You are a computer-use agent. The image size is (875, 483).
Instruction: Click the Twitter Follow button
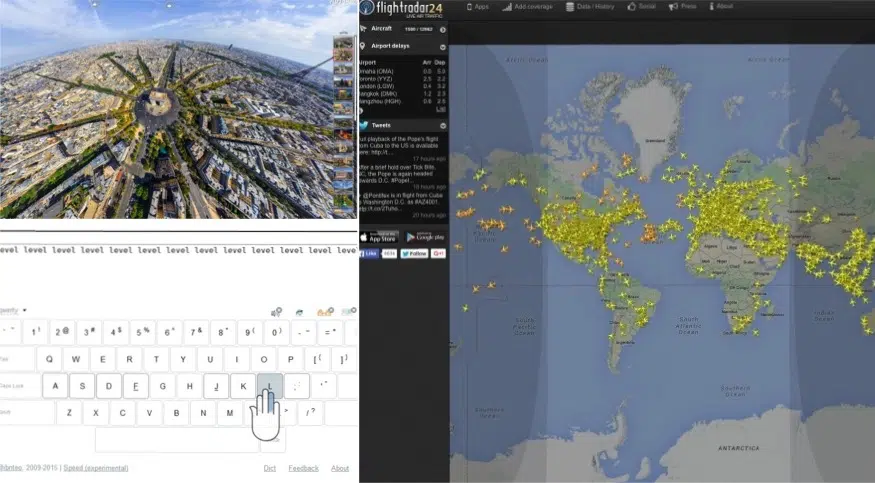coord(414,254)
